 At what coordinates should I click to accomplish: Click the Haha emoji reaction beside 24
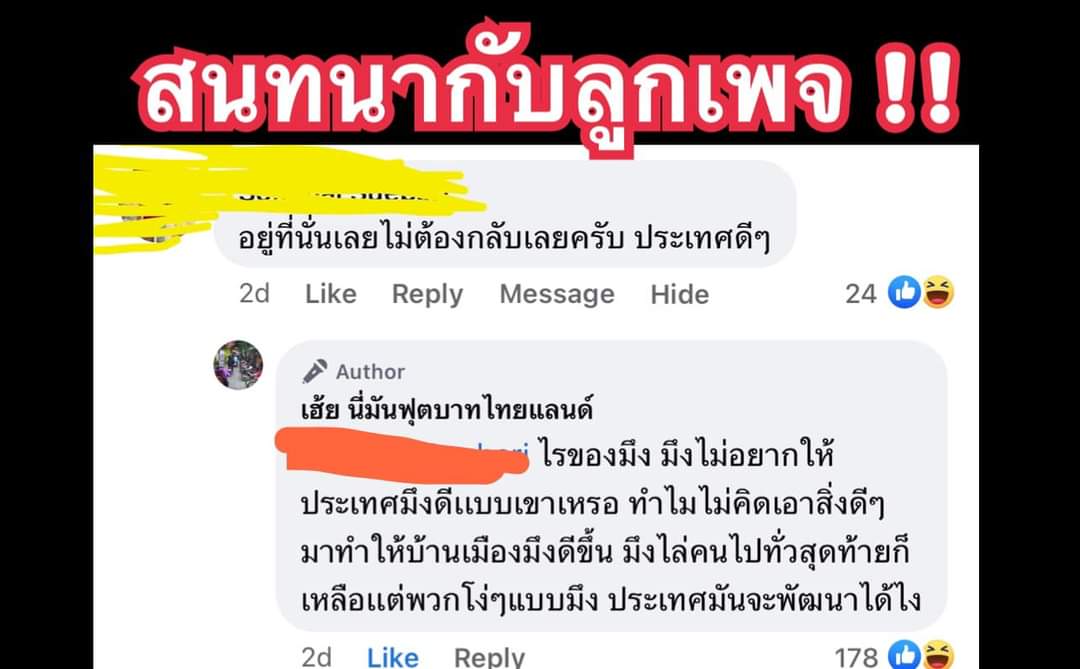pos(937,292)
